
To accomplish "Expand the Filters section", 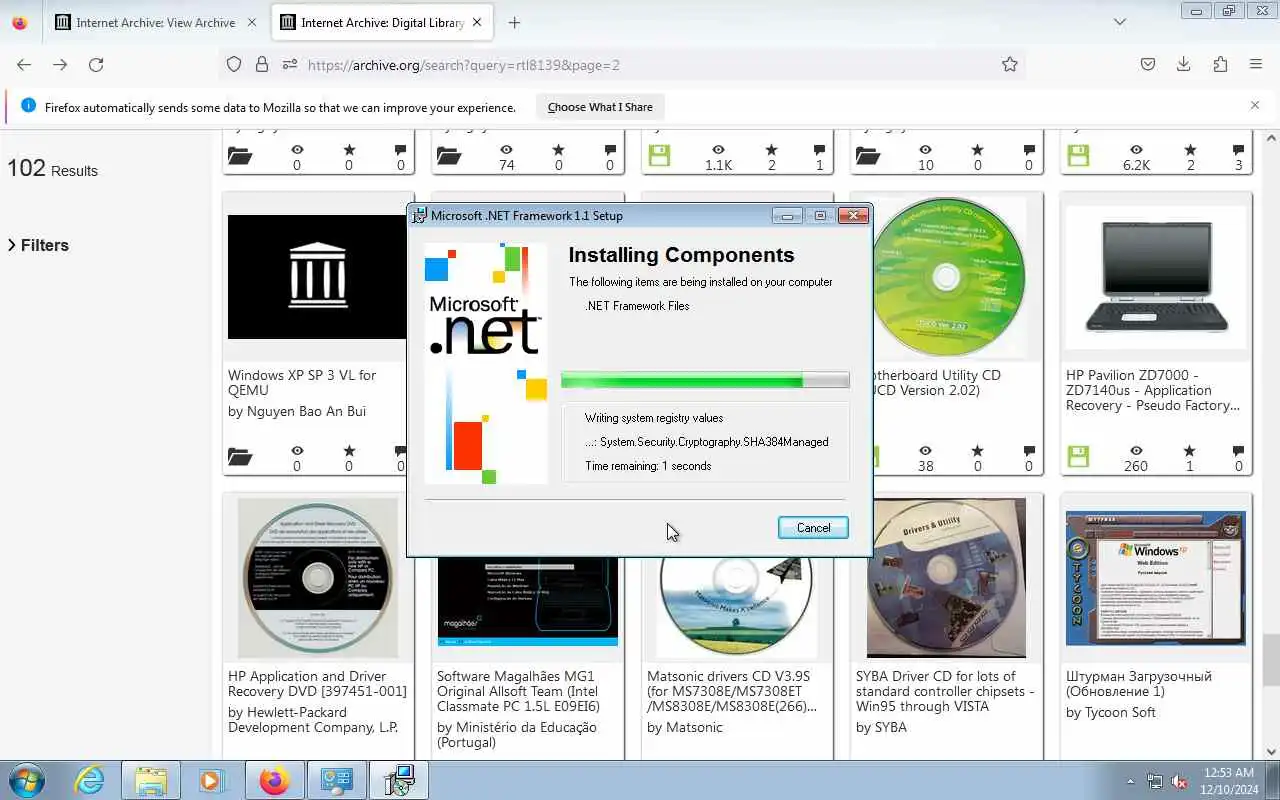I will [39, 245].
